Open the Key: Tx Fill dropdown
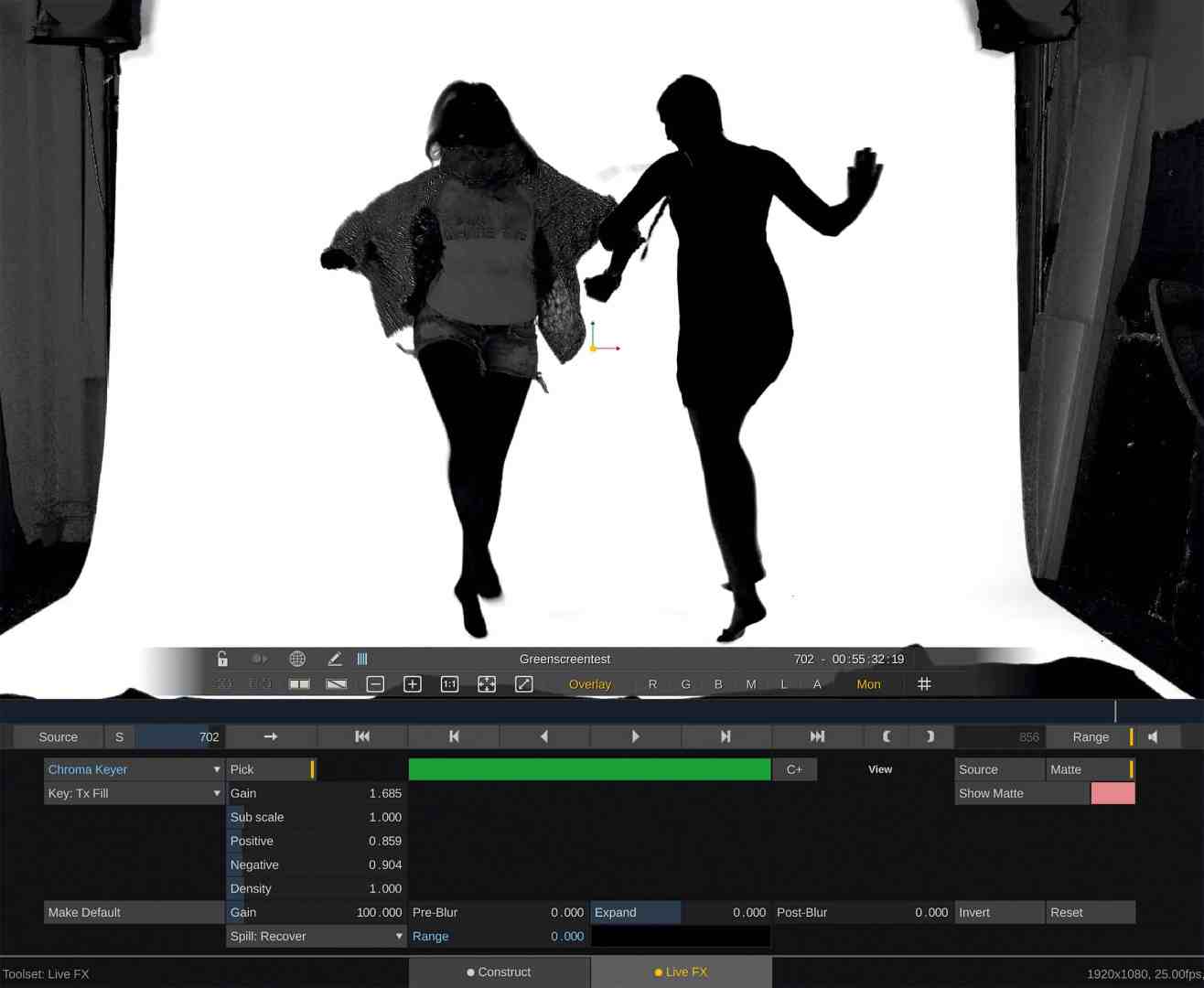Screen dimensions: 1204x988 tap(133, 793)
